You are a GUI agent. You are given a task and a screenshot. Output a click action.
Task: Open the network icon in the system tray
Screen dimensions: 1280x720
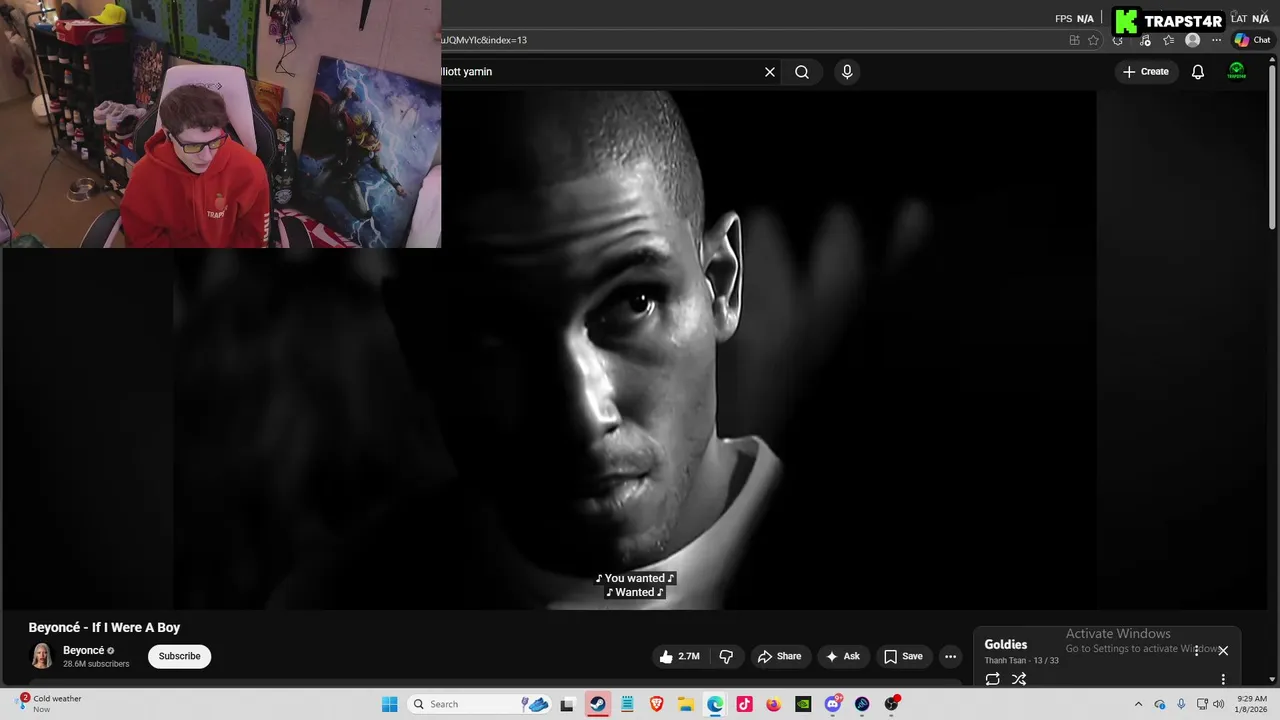click(x=1202, y=704)
